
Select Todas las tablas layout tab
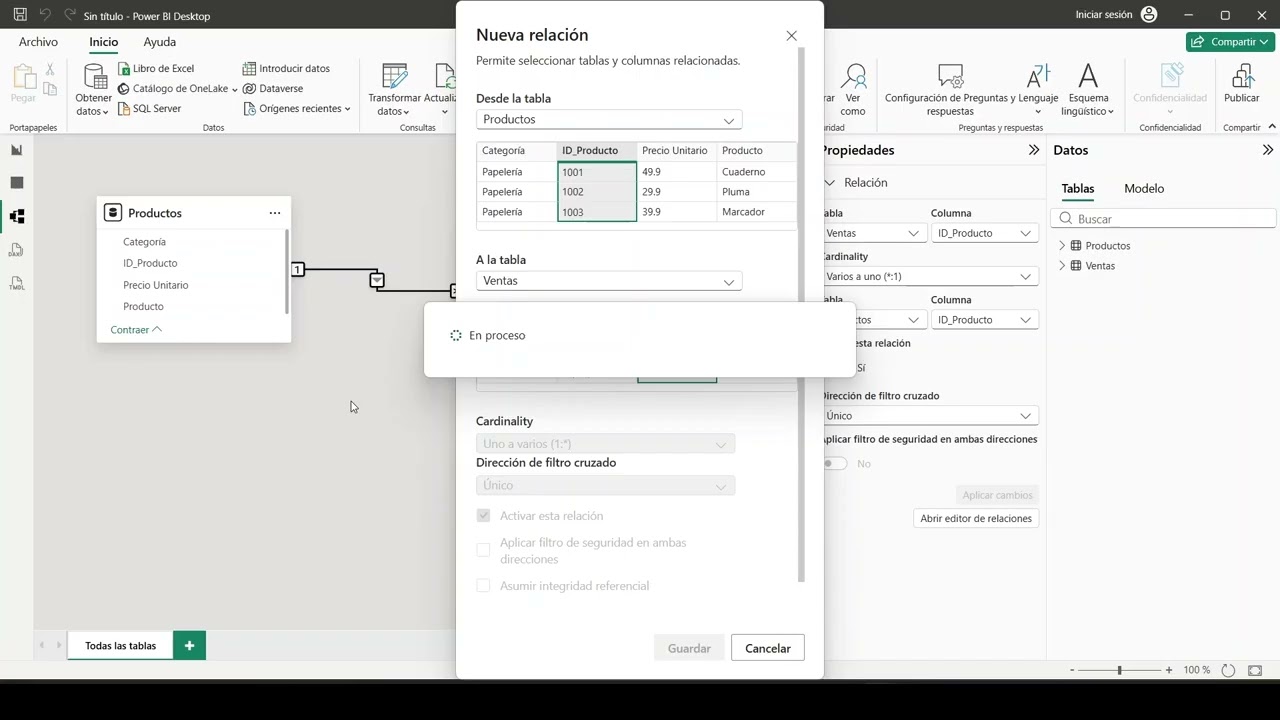point(120,646)
